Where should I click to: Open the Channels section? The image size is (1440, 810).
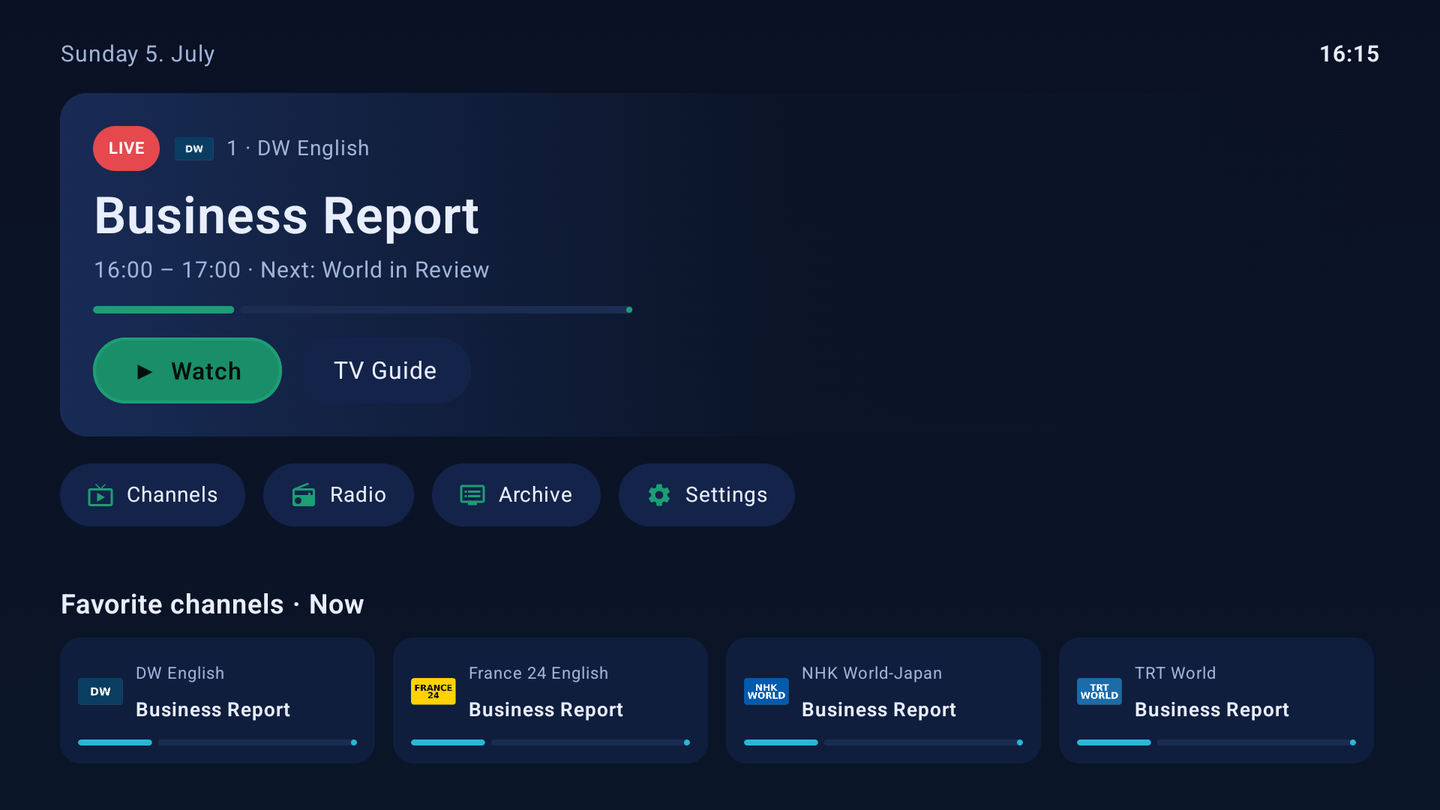(x=152, y=495)
